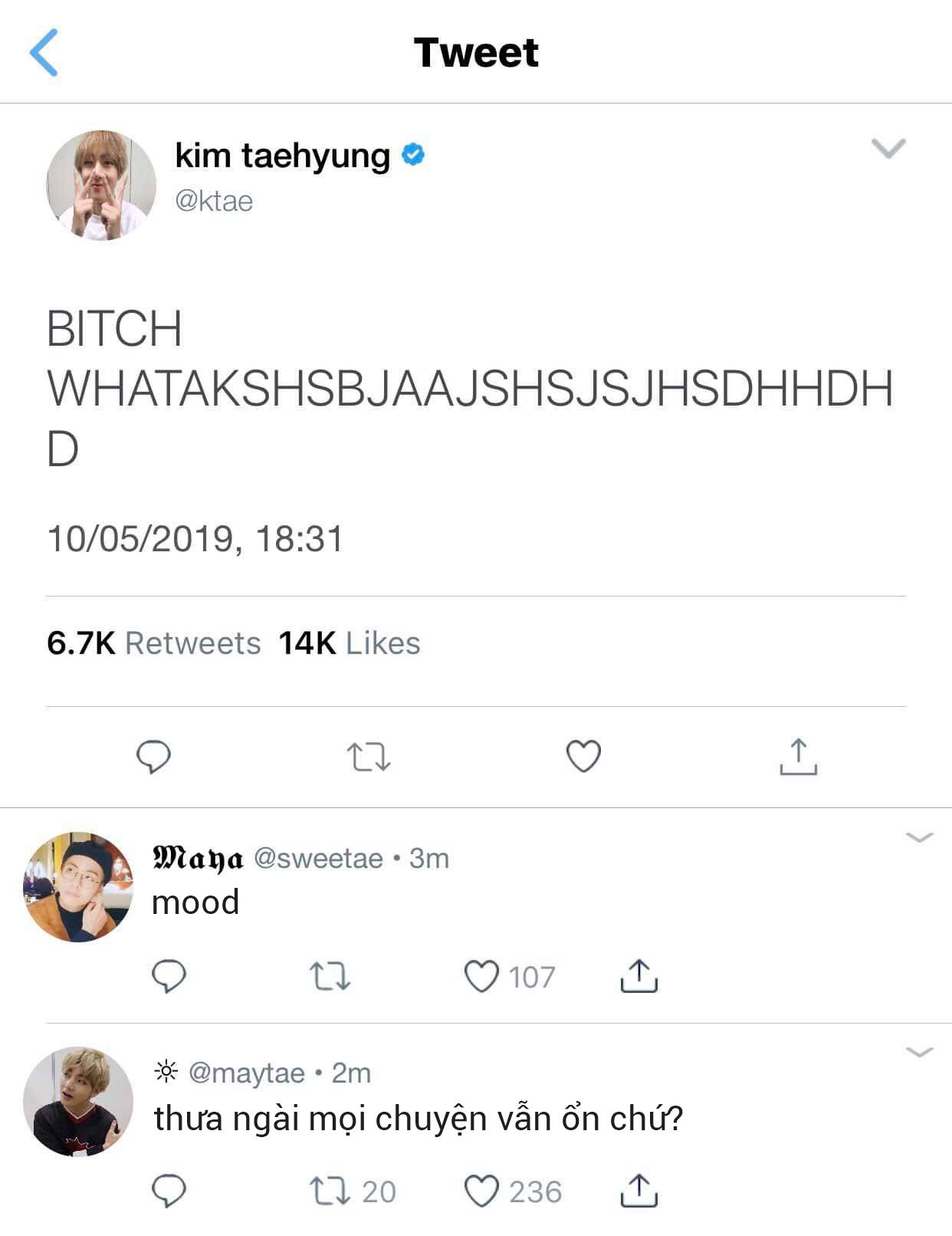The image size is (952, 1236).
Task: Retweet the 'mood' reply
Action: click(x=330, y=977)
